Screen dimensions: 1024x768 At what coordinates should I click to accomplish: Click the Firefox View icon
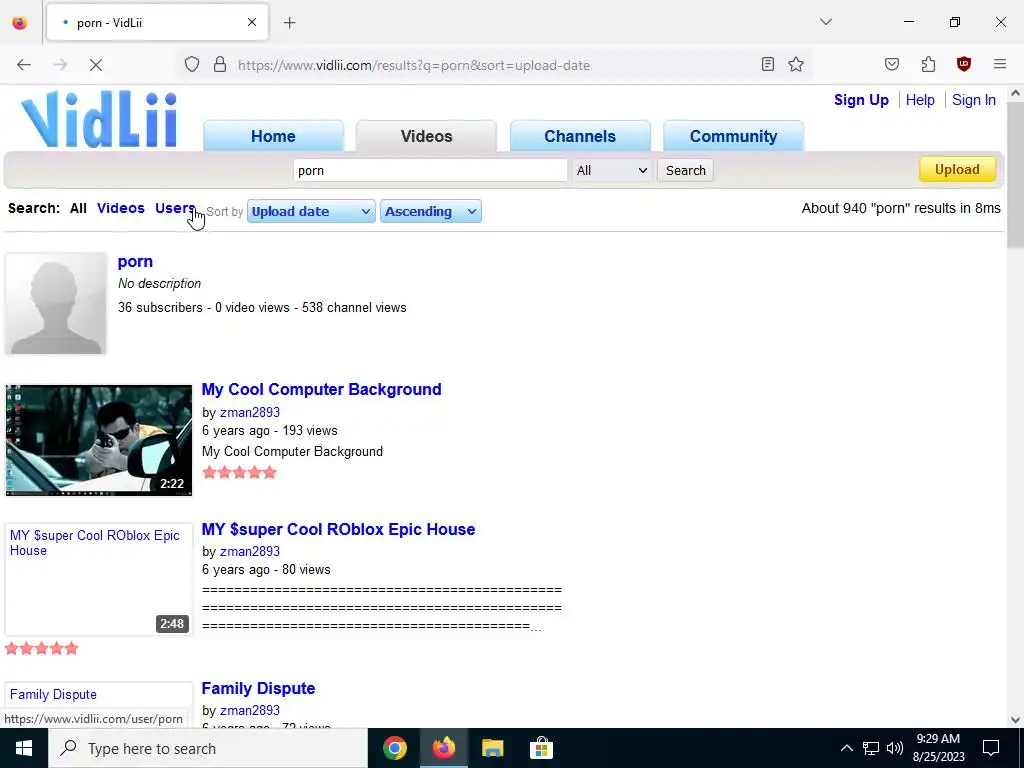tap(20, 22)
